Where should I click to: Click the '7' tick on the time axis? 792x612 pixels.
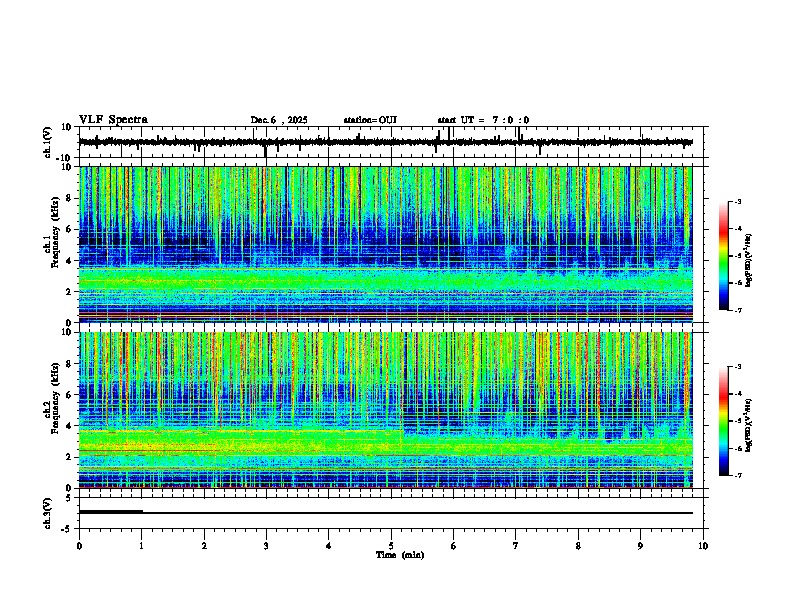(516, 546)
